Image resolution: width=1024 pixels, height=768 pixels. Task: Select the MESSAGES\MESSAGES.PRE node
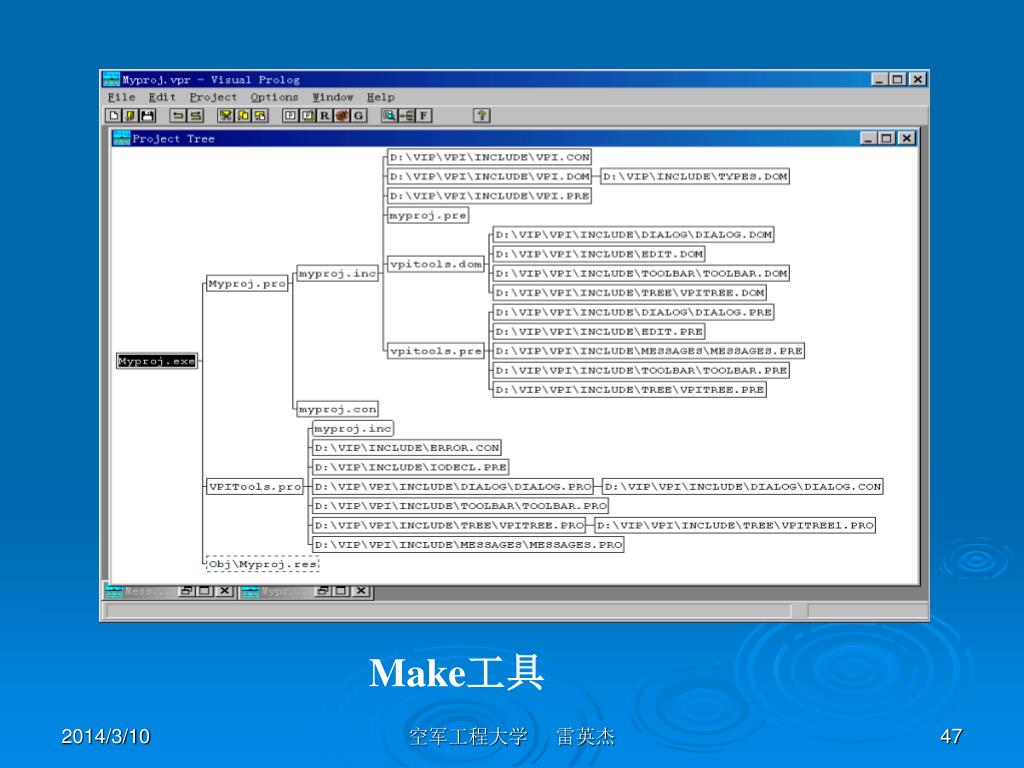[x=648, y=351]
